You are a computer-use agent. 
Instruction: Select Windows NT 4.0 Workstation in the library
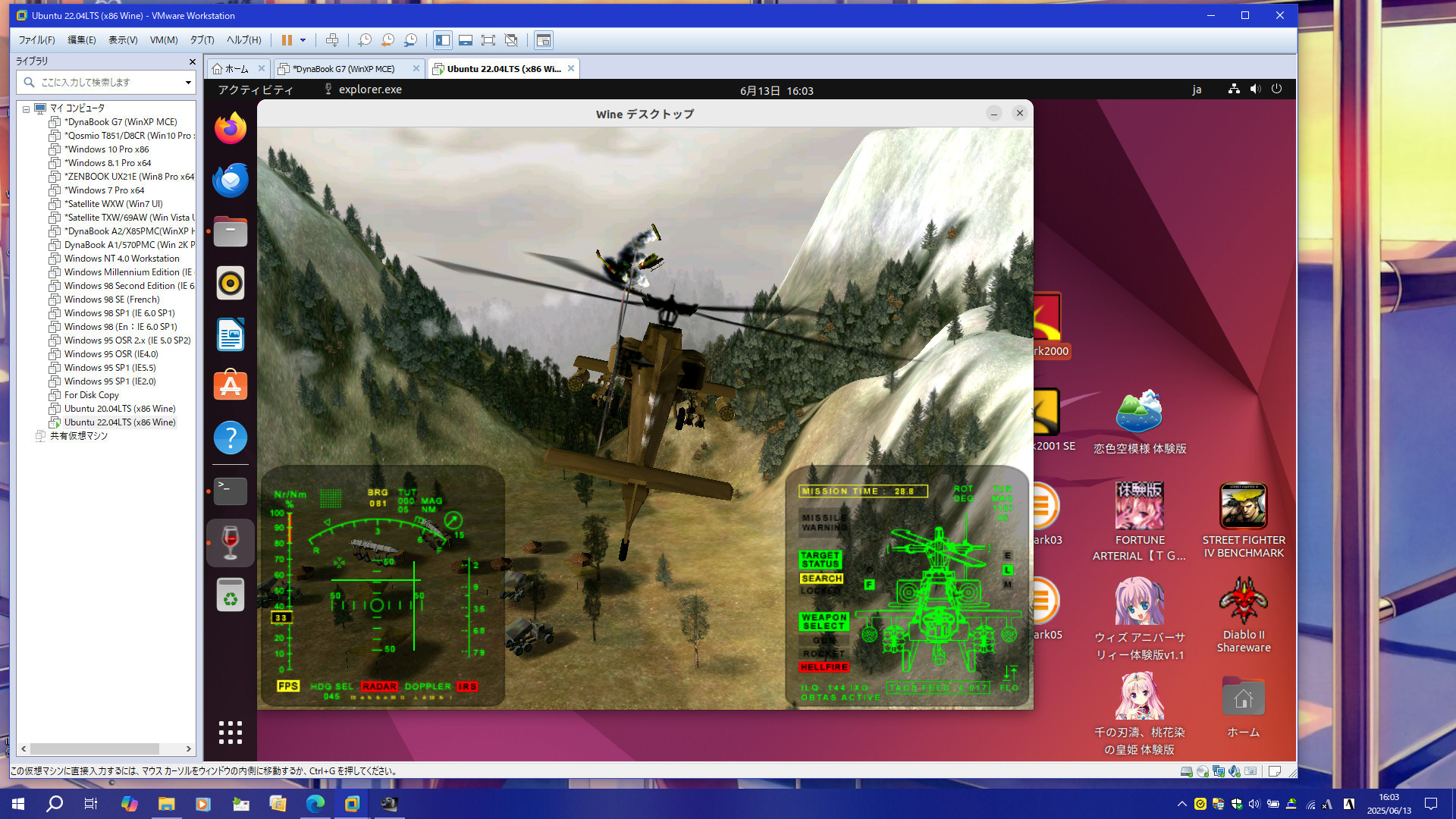coord(121,259)
